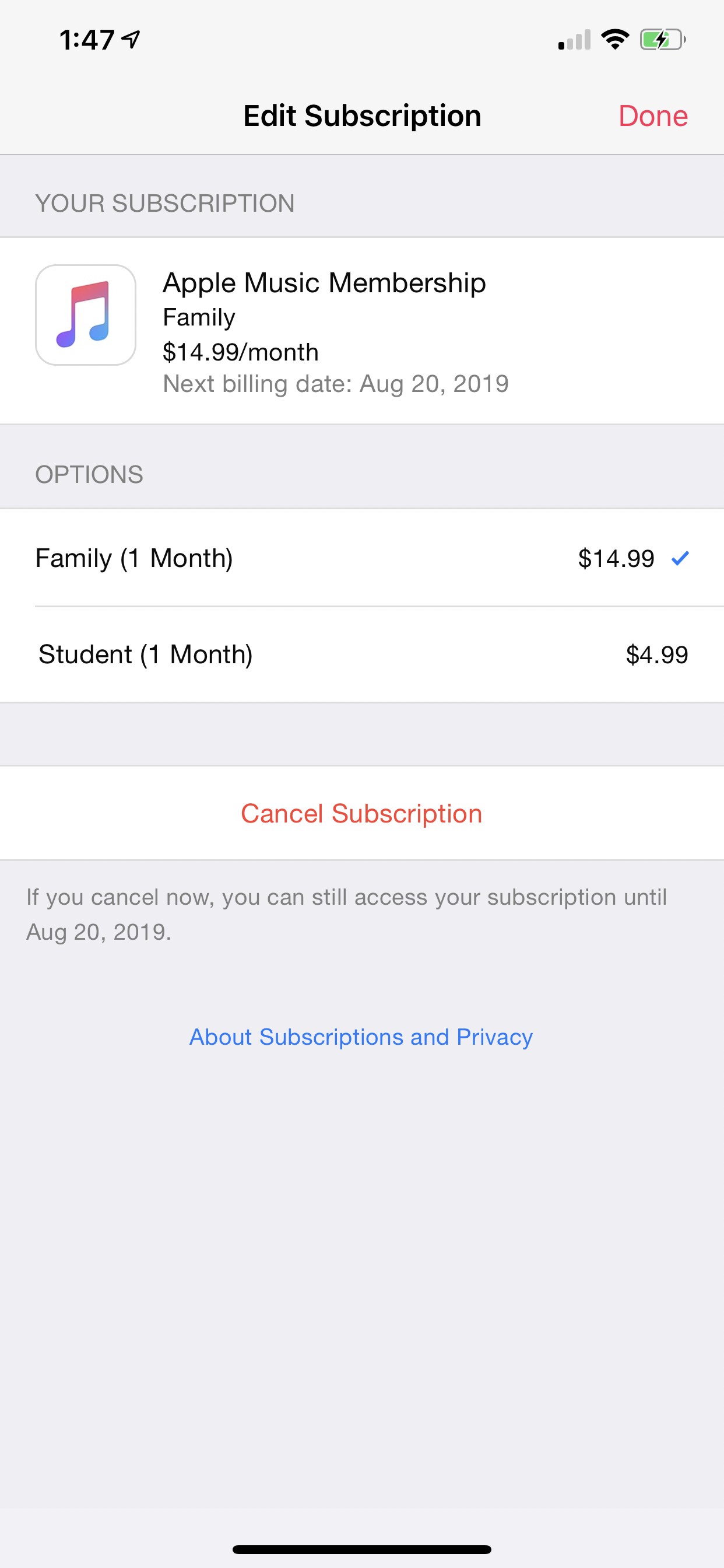Open About Subscriptions and Privacy link
This screenshot has height=1568, width=724.
[361, 1037]
